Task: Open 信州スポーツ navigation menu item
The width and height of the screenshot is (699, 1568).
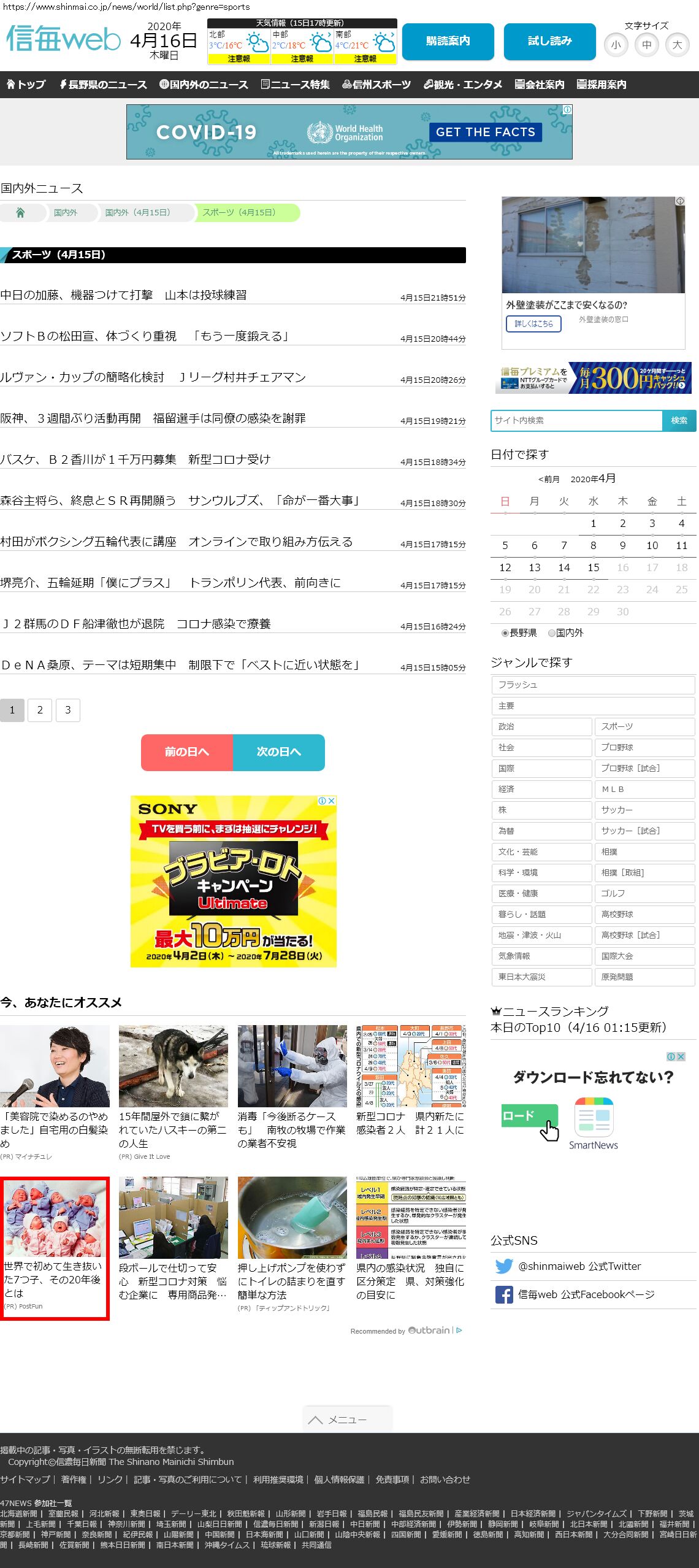Action: coord(376,85)
